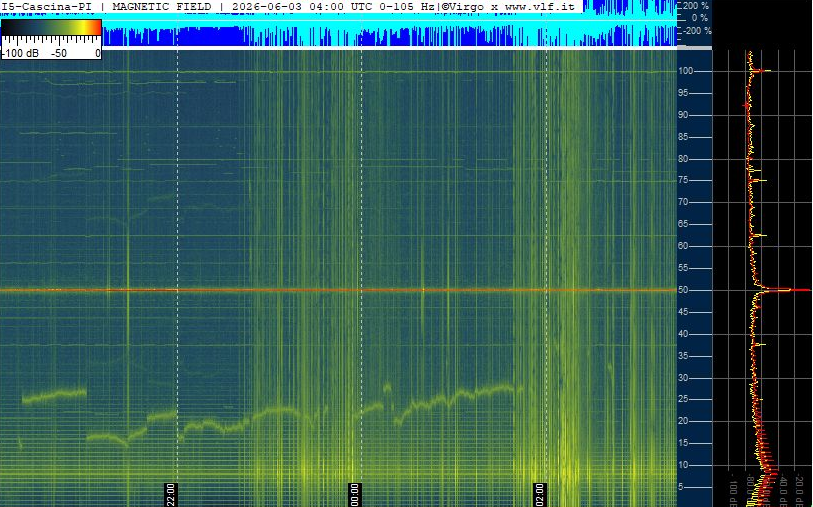This screenshot has width=813, height=507.
Task: Click the 5 Hz frequency axis label
Action: (681, 487)
